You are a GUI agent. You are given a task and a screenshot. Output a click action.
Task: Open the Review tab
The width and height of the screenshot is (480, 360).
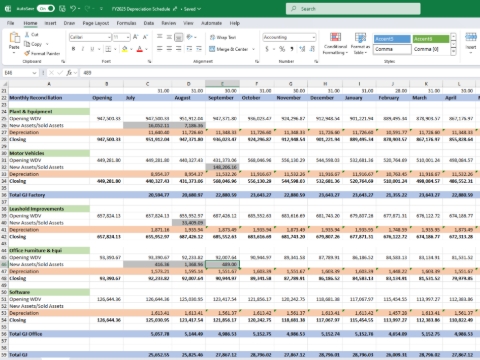(x=169, y=23)
